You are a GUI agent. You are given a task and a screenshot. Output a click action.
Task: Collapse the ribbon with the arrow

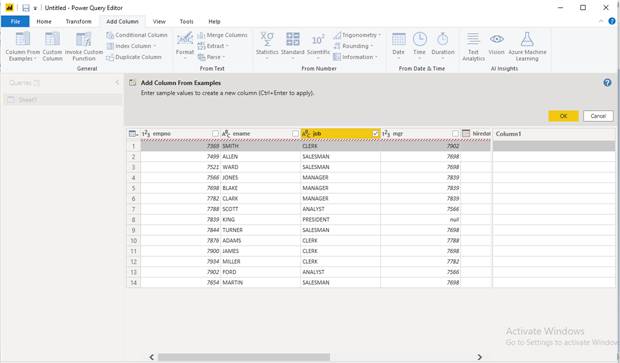pyautogui.click(x=601, y=21)
